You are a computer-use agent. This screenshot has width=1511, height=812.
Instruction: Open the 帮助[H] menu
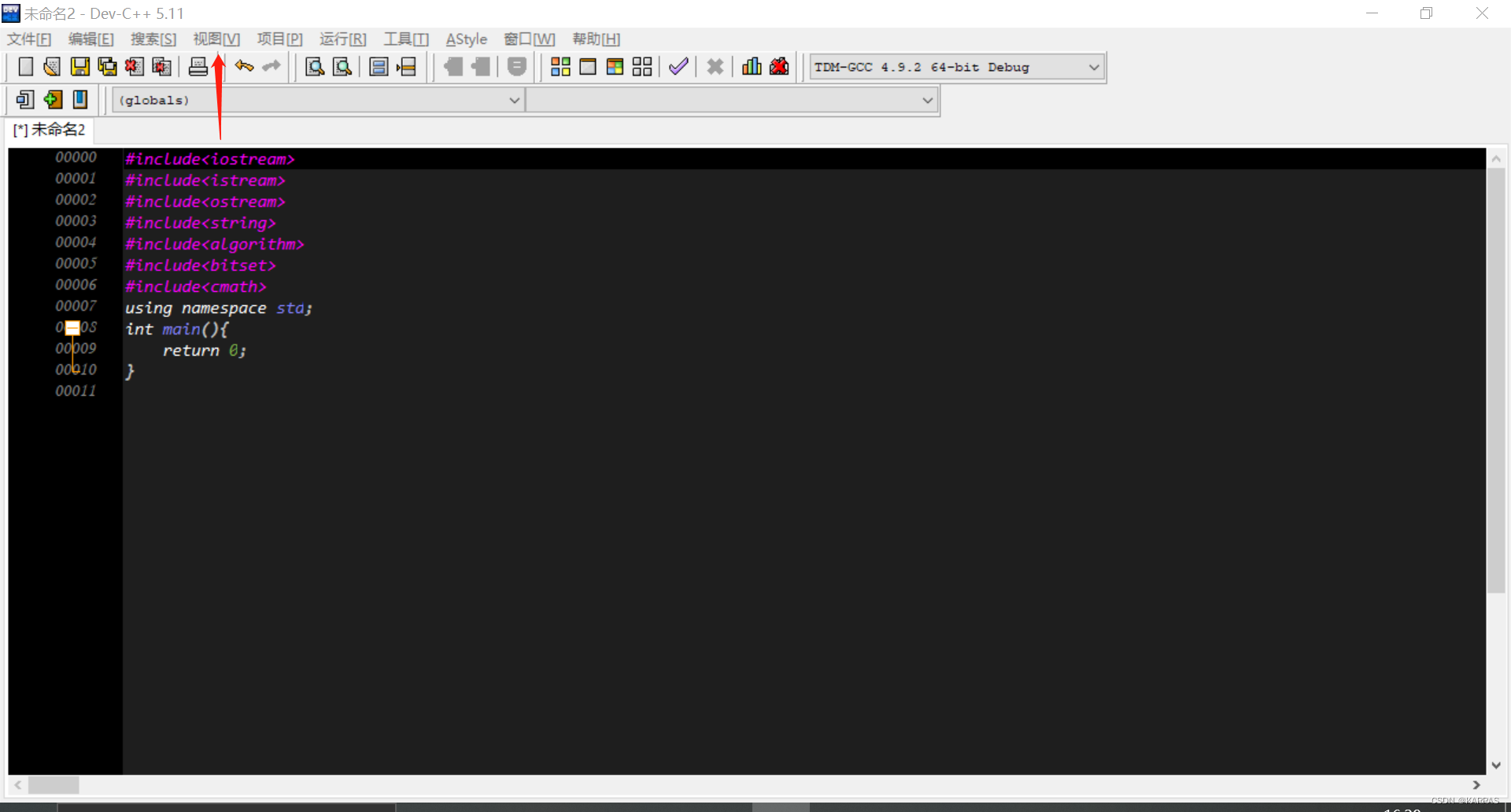tap(597, 39)
